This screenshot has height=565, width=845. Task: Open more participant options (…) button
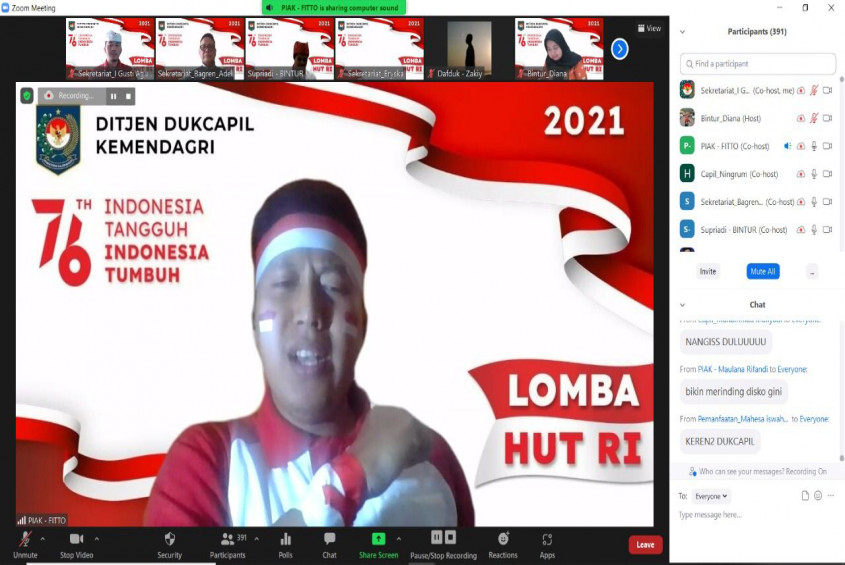point(812,272)
